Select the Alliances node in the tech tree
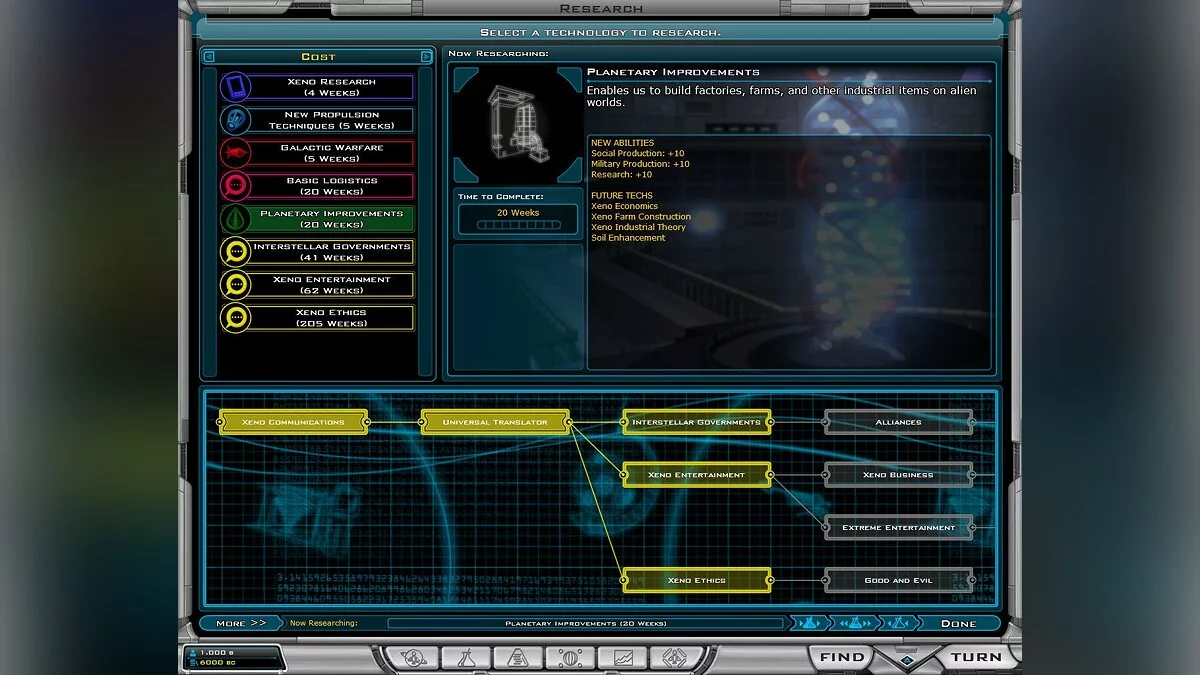This screenshot has height=675, width=1200. (897, 421)
